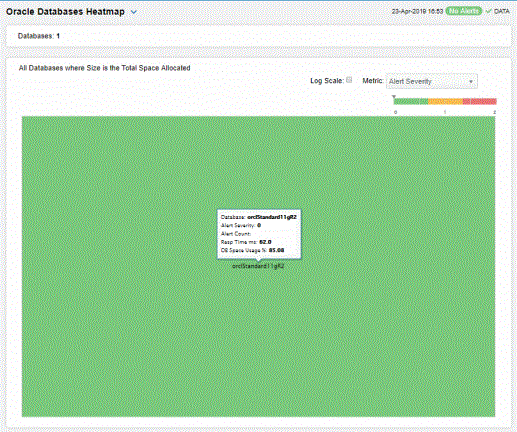Open the Metric Alert Severity dropdown
517x432 pixels.
(432, 81)
